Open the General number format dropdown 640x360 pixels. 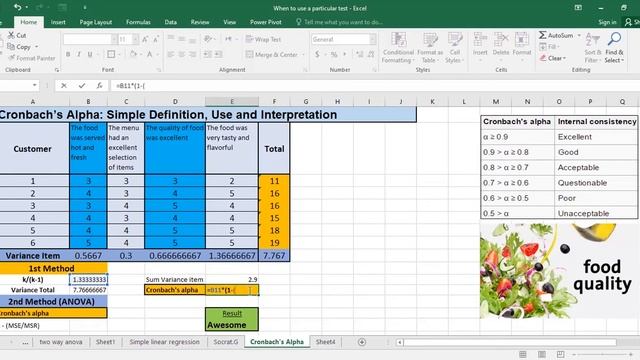[373, 40]
